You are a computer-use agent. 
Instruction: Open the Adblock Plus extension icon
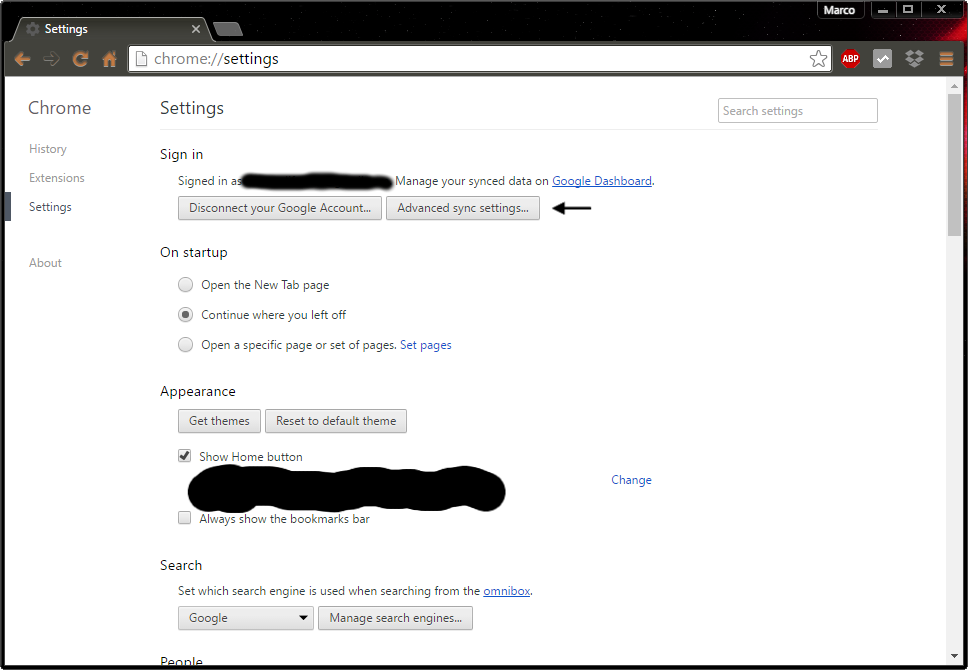tap(850, 59)
